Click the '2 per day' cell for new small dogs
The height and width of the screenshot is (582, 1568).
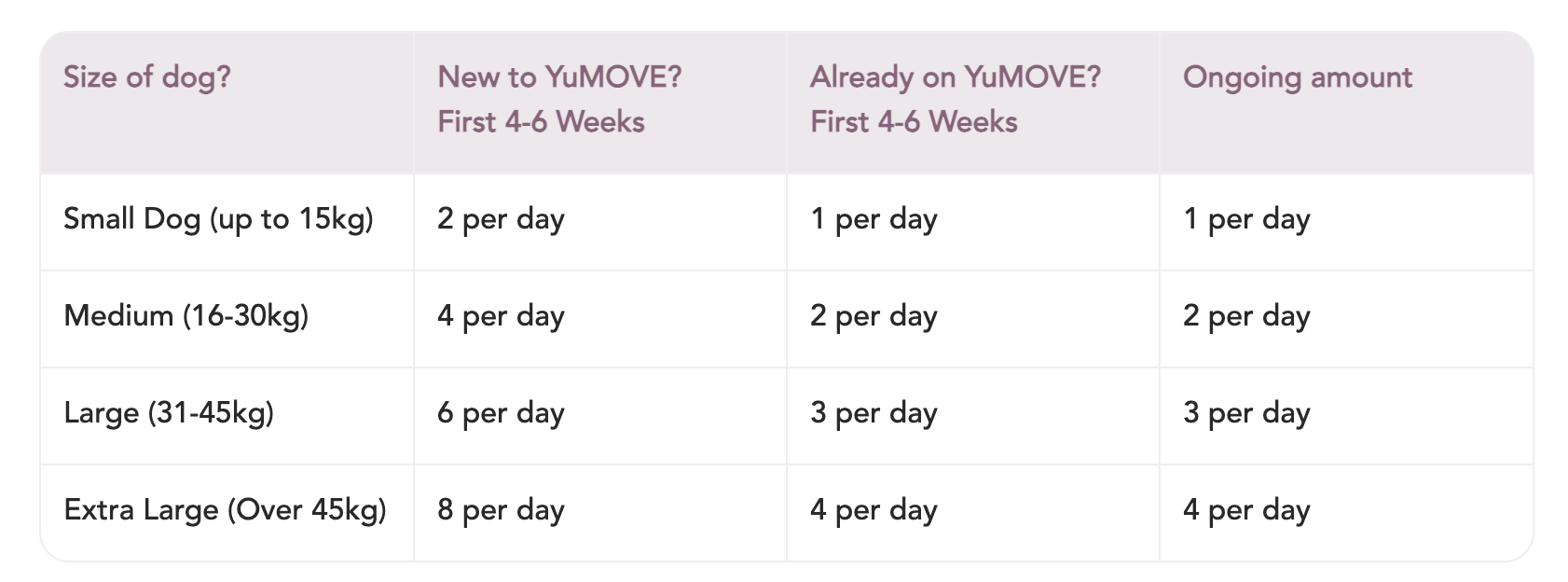pos(501,219)
